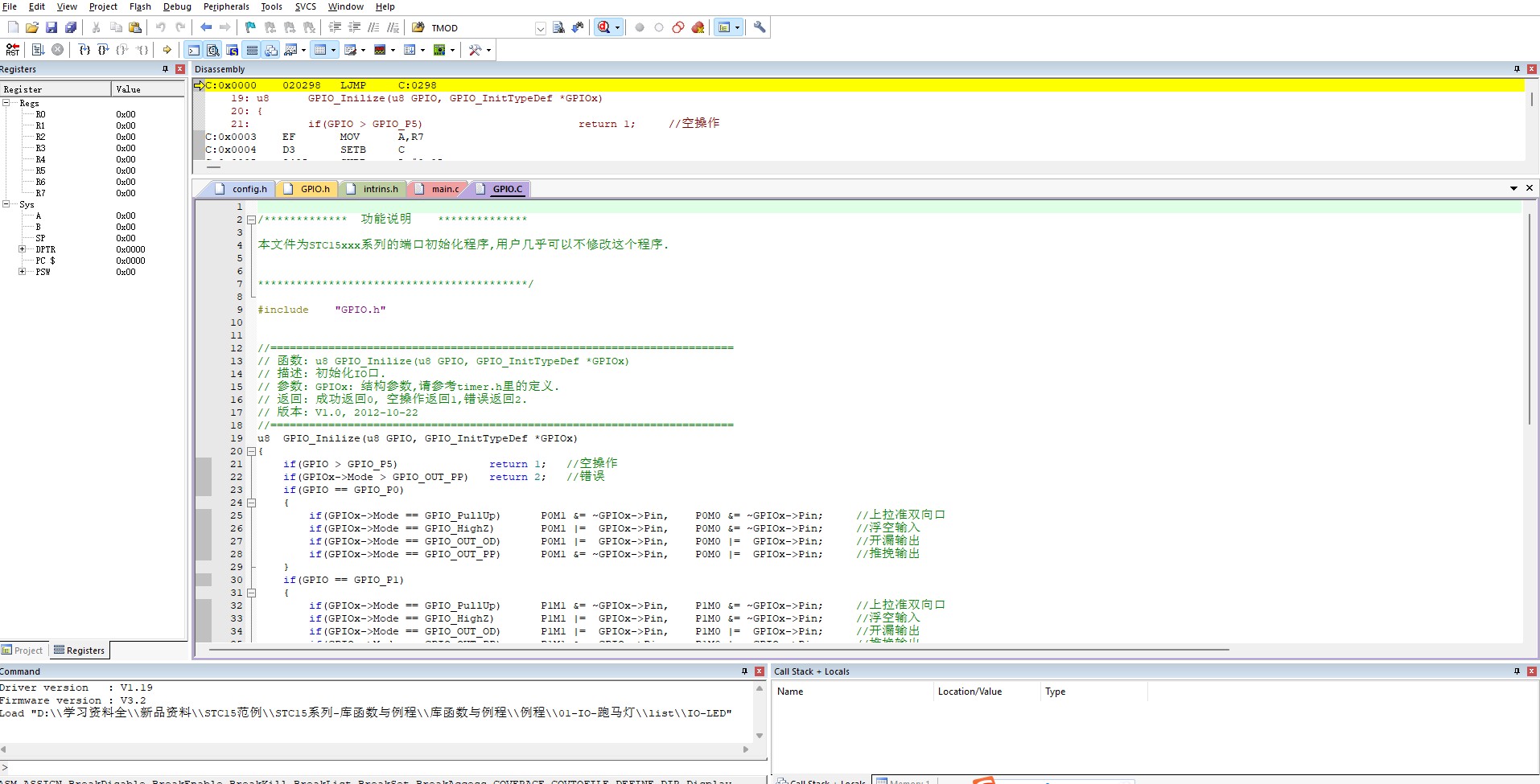
Task: Toggle auto-hide pin on Command panel
Action: 745,671
